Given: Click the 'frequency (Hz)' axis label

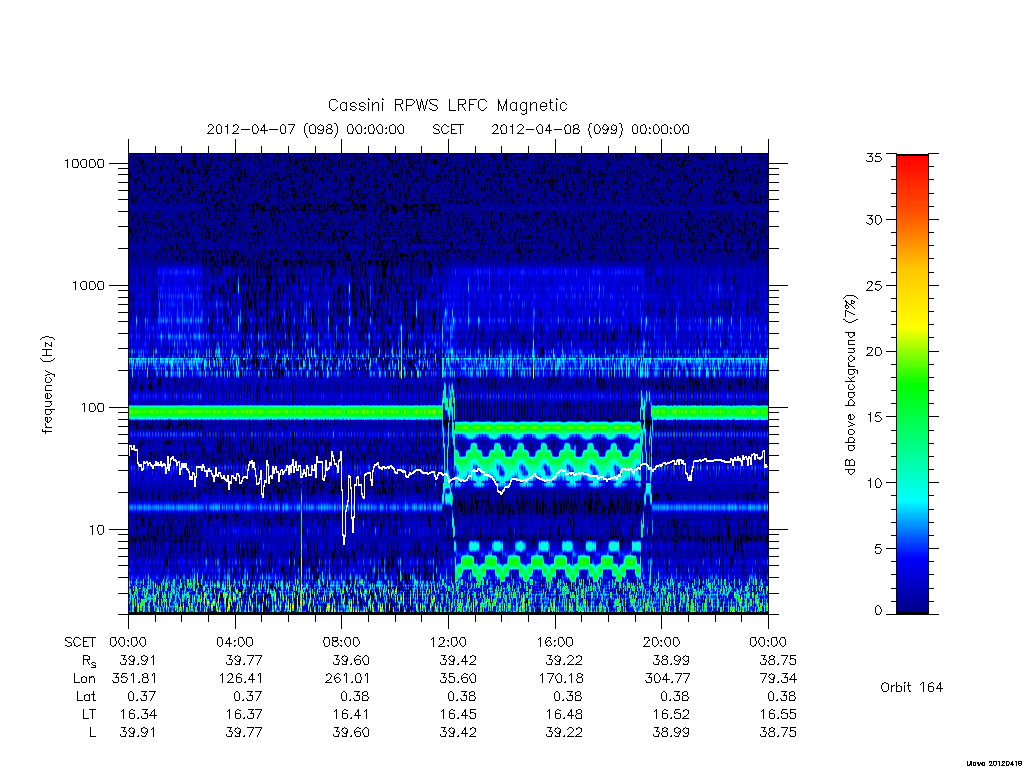Looking at the screenshot, I should [47, 385].
